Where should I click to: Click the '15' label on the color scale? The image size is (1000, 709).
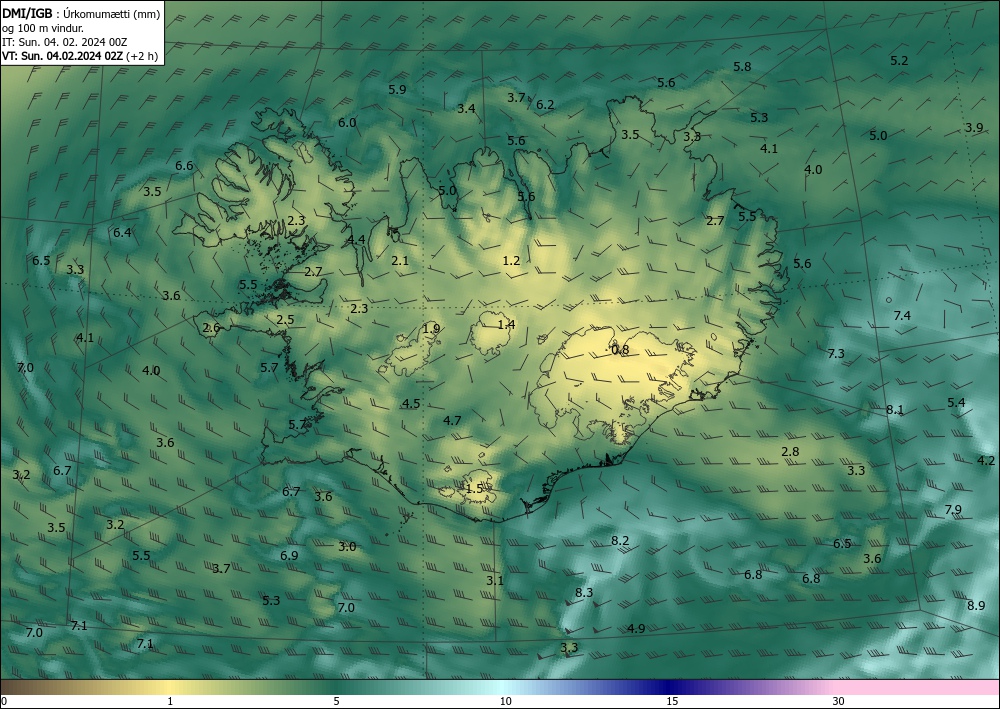coord(672,701)
